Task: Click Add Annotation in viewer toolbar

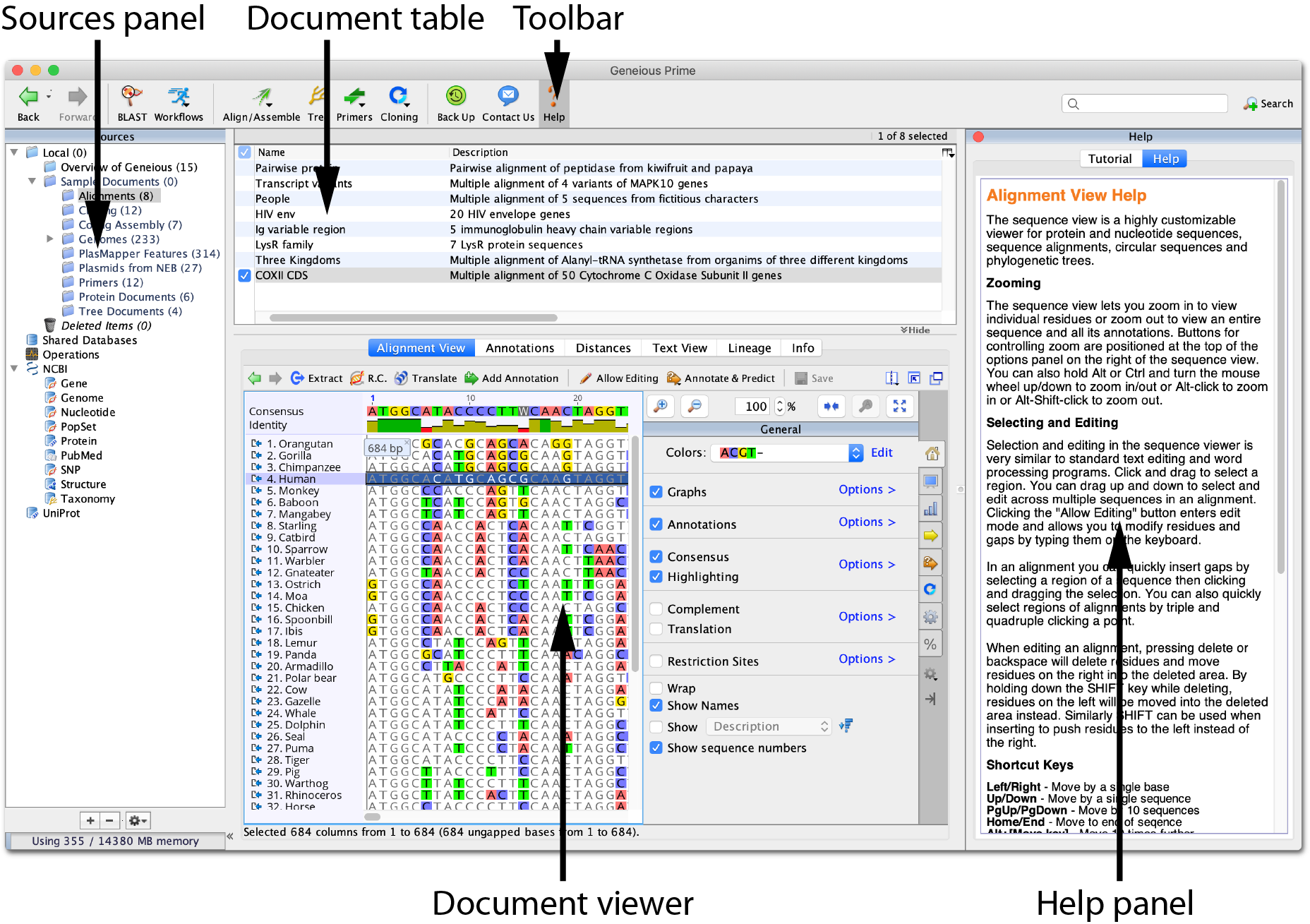Action: [x=511, y=378]
